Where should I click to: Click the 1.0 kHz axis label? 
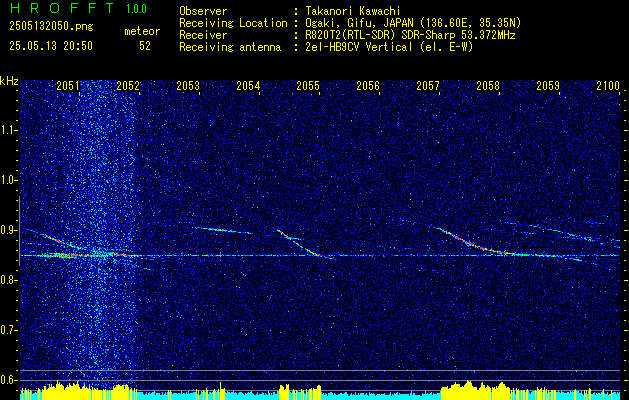pyautogui.click(x=8, y=181)
